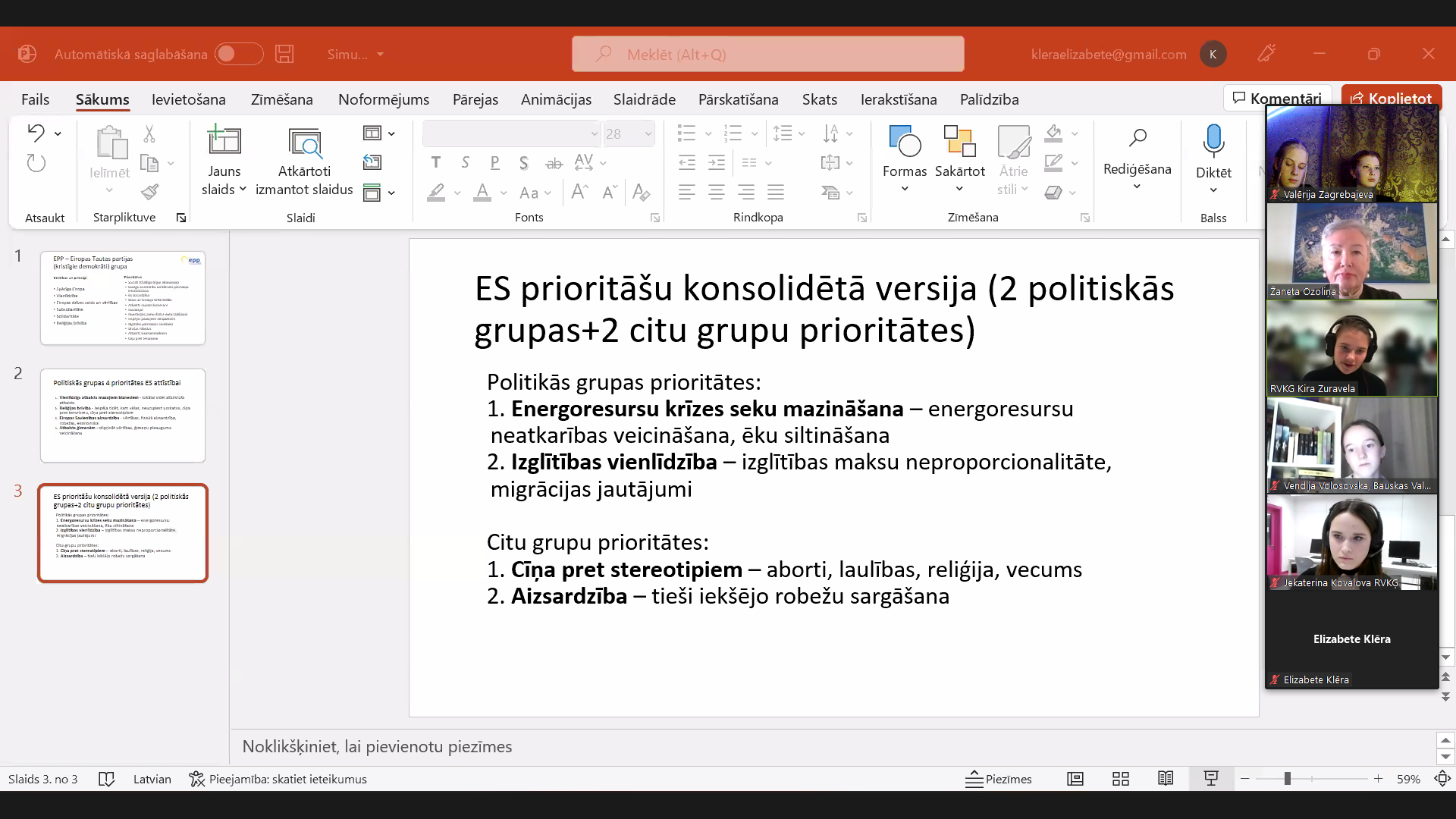Screen dimensions: 1456x819
Task: Select slide 1 thumbnail EPP
Action: 123,298
